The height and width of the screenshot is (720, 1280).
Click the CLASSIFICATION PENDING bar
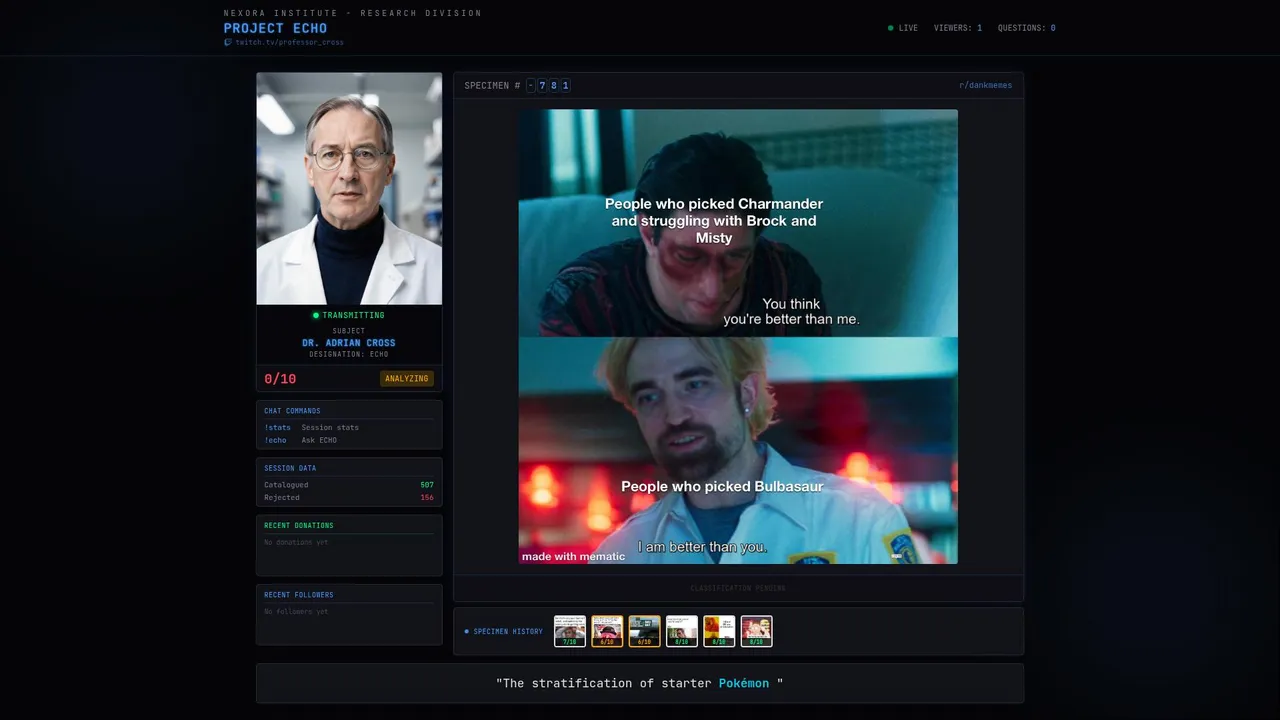point(738,588)
